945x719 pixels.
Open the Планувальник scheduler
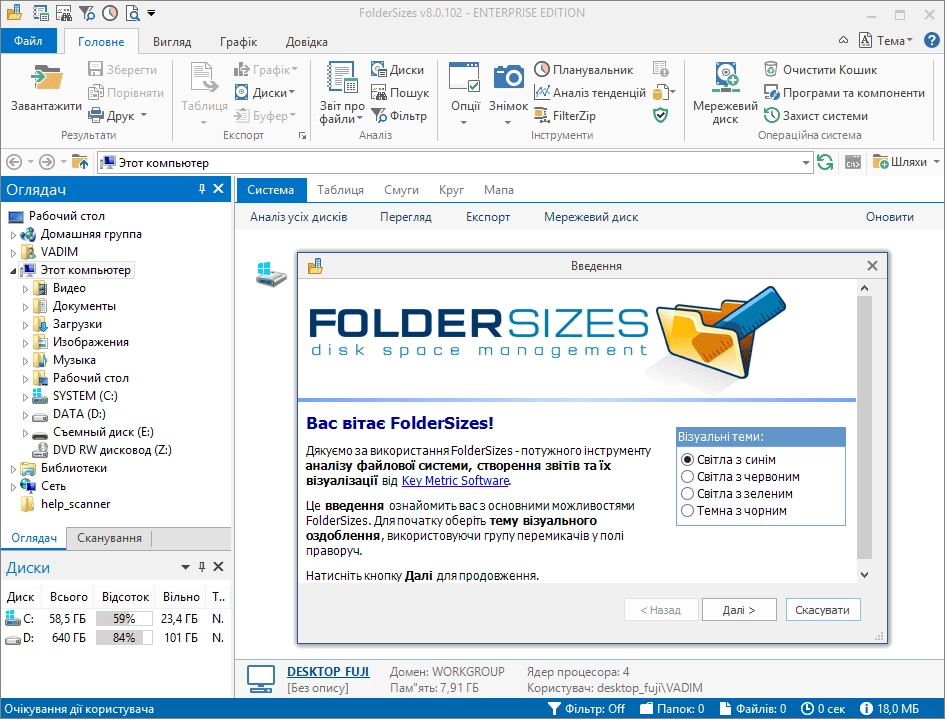(583, 69)
